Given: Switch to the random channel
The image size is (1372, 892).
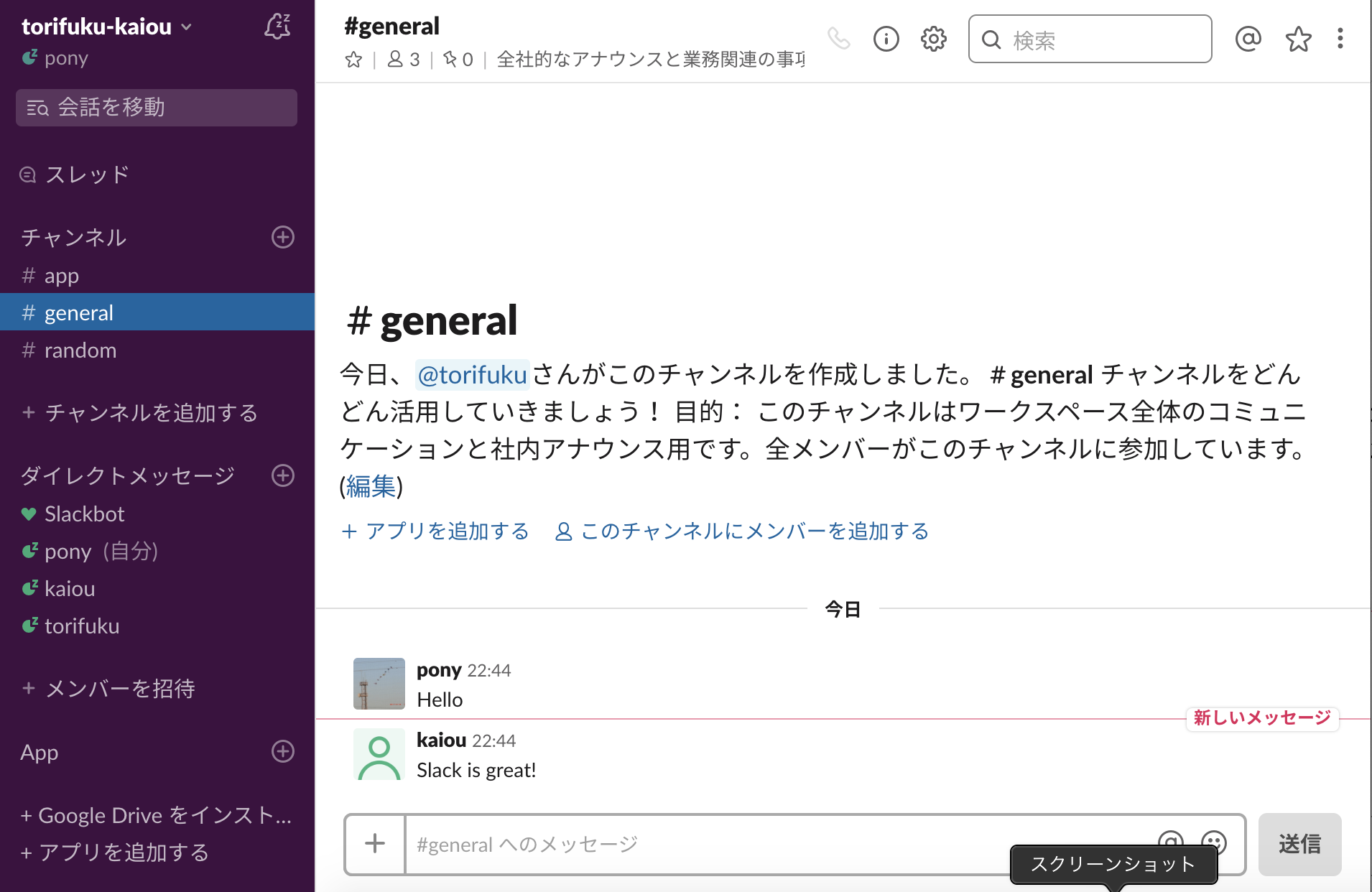Looking at the screenshot, I should pos(157,350).
